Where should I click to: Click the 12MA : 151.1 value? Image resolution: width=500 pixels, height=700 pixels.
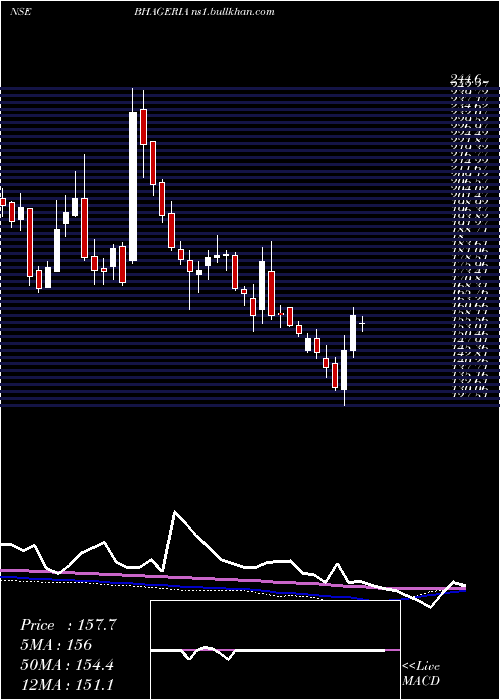point(66,685)
